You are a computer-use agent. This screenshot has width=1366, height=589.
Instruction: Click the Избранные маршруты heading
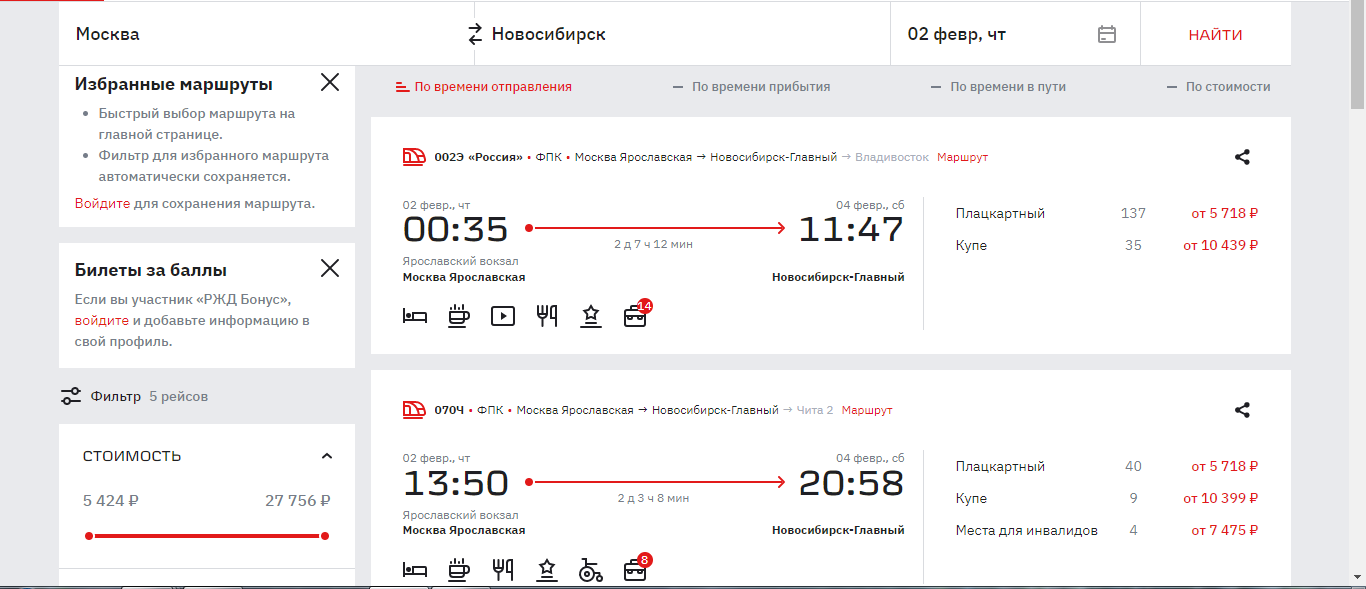(x=174, y=84)
